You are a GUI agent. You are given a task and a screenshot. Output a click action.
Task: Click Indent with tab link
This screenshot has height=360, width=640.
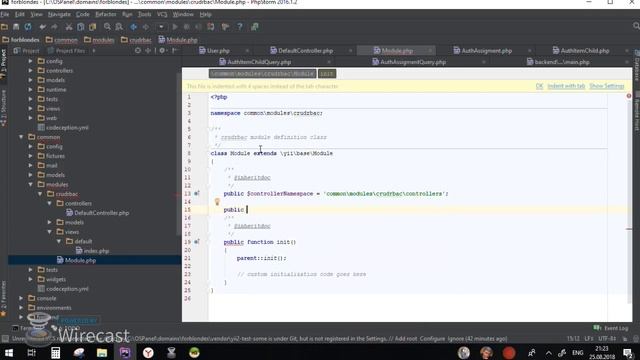click(566, 86)
